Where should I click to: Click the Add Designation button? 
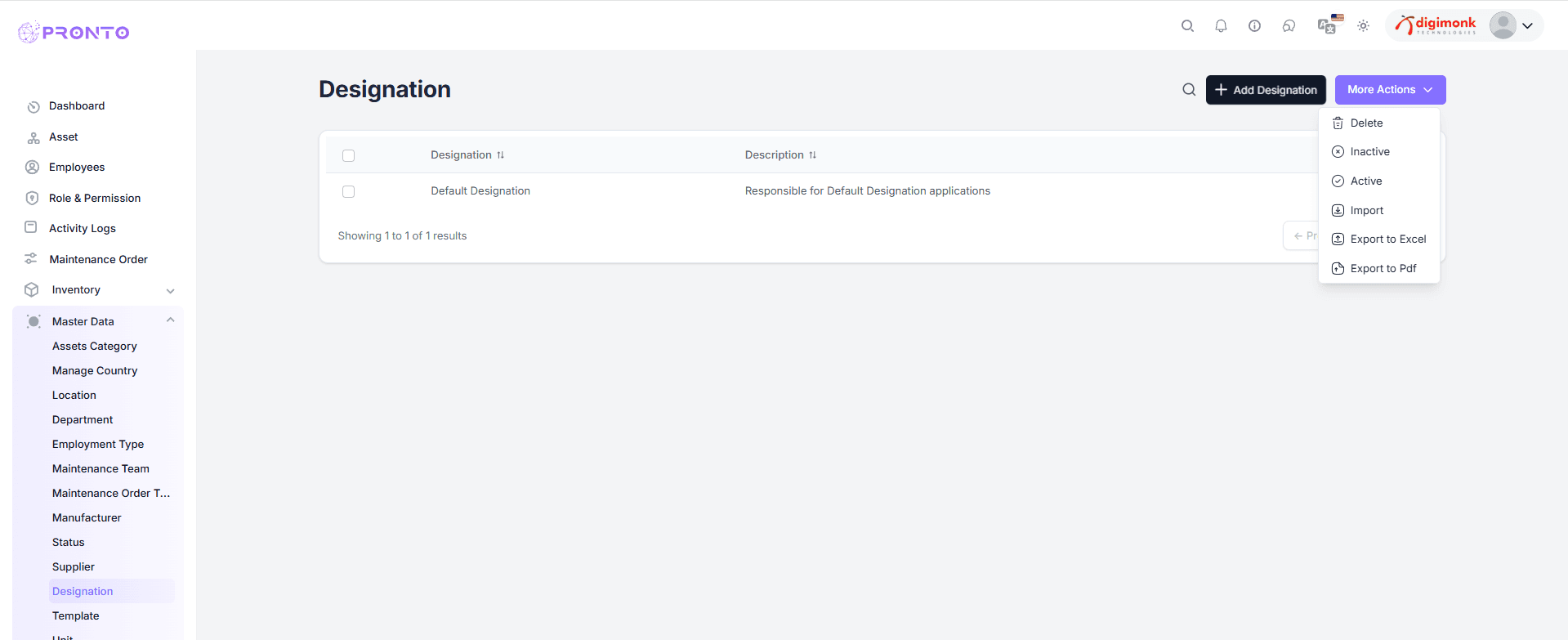(x=1266, y=90)
